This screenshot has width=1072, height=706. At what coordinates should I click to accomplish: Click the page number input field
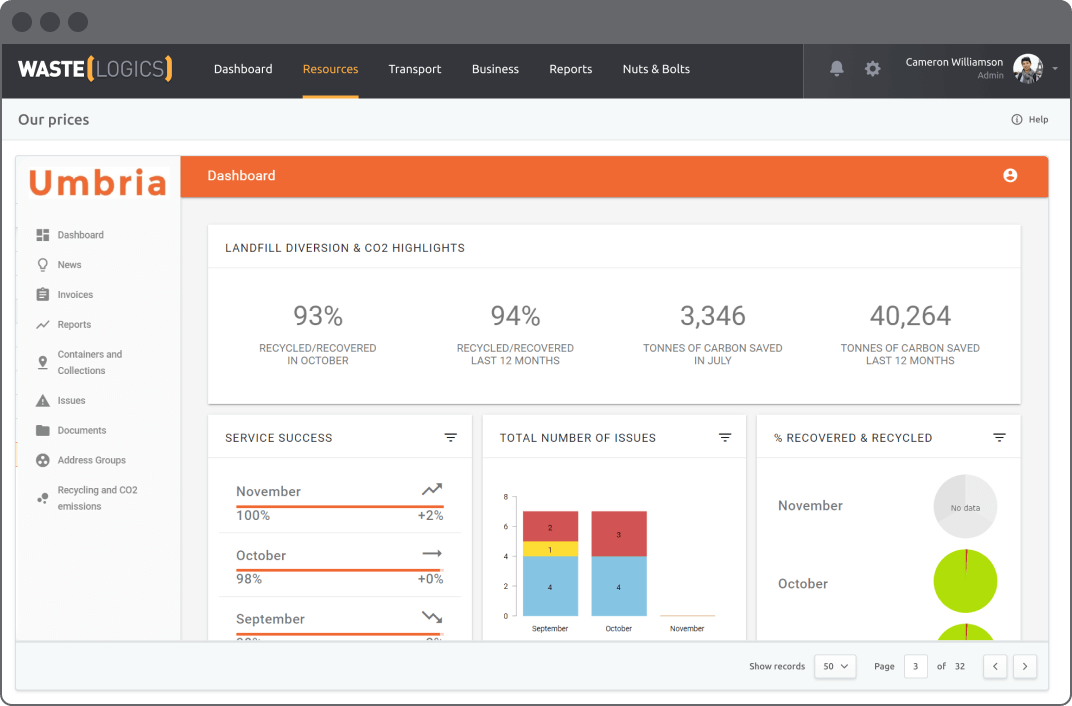915,666
